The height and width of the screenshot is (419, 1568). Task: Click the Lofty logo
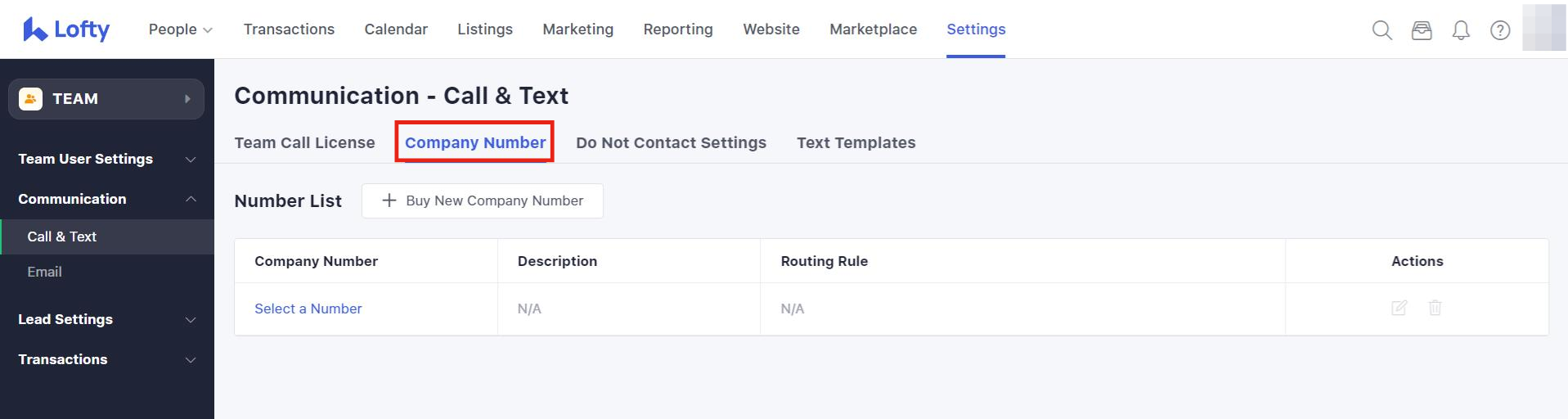pyautogui.click(x=66, y=29)
